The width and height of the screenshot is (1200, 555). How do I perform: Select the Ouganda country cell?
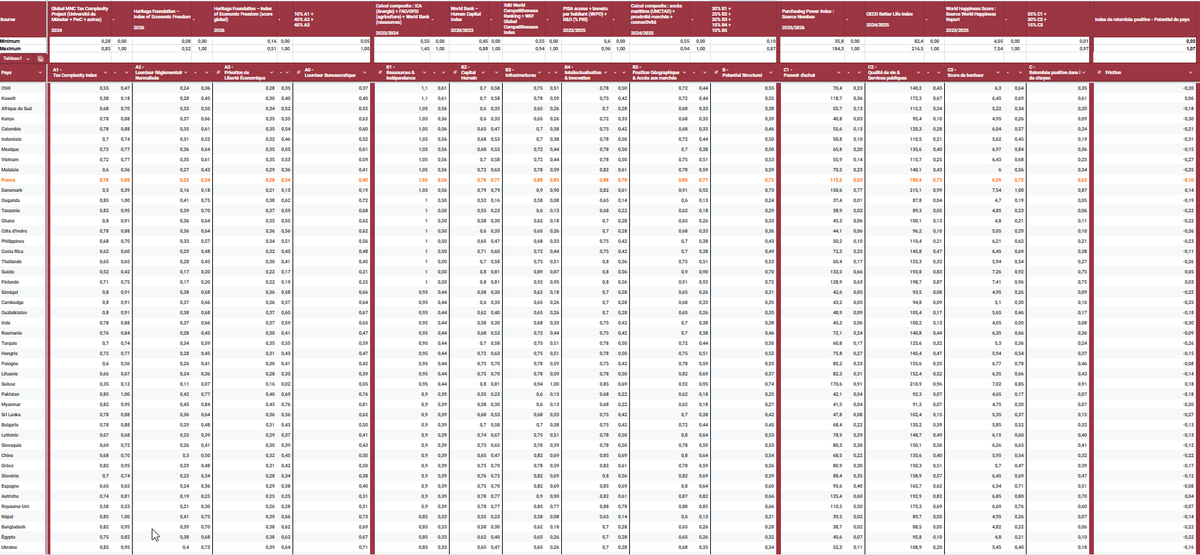(23, 199)
